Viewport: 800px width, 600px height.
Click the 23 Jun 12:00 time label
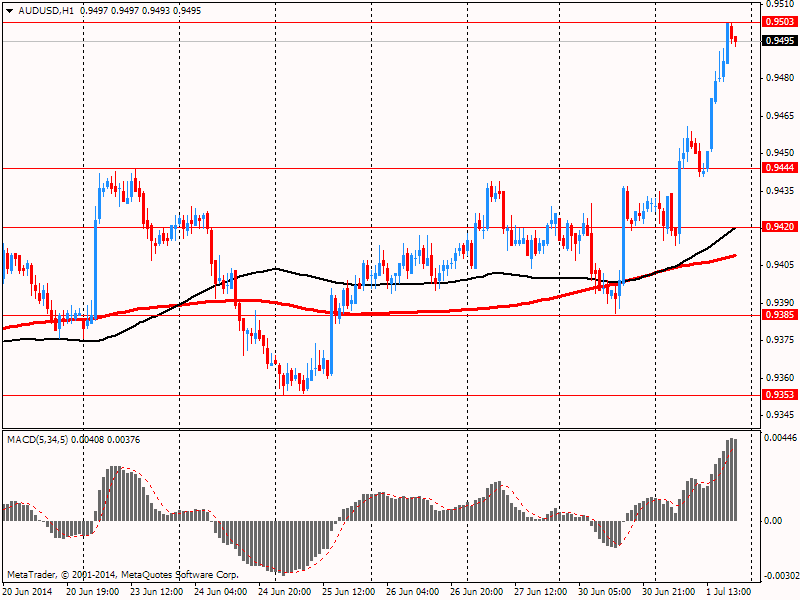point(157,592)
